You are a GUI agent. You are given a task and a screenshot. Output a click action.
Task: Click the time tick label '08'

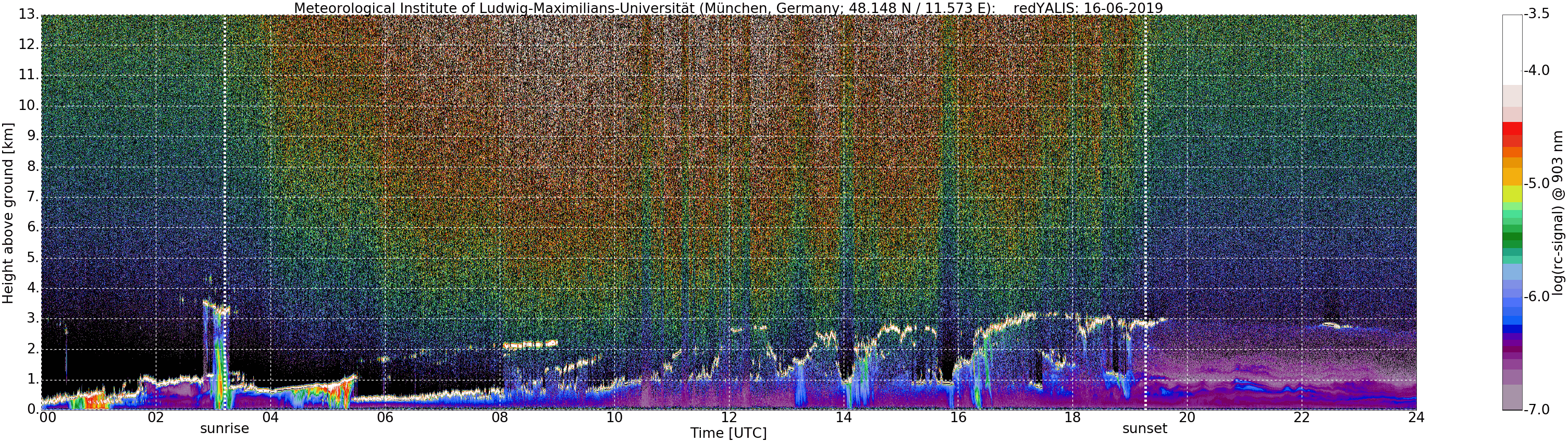click(x=500, y=417)
